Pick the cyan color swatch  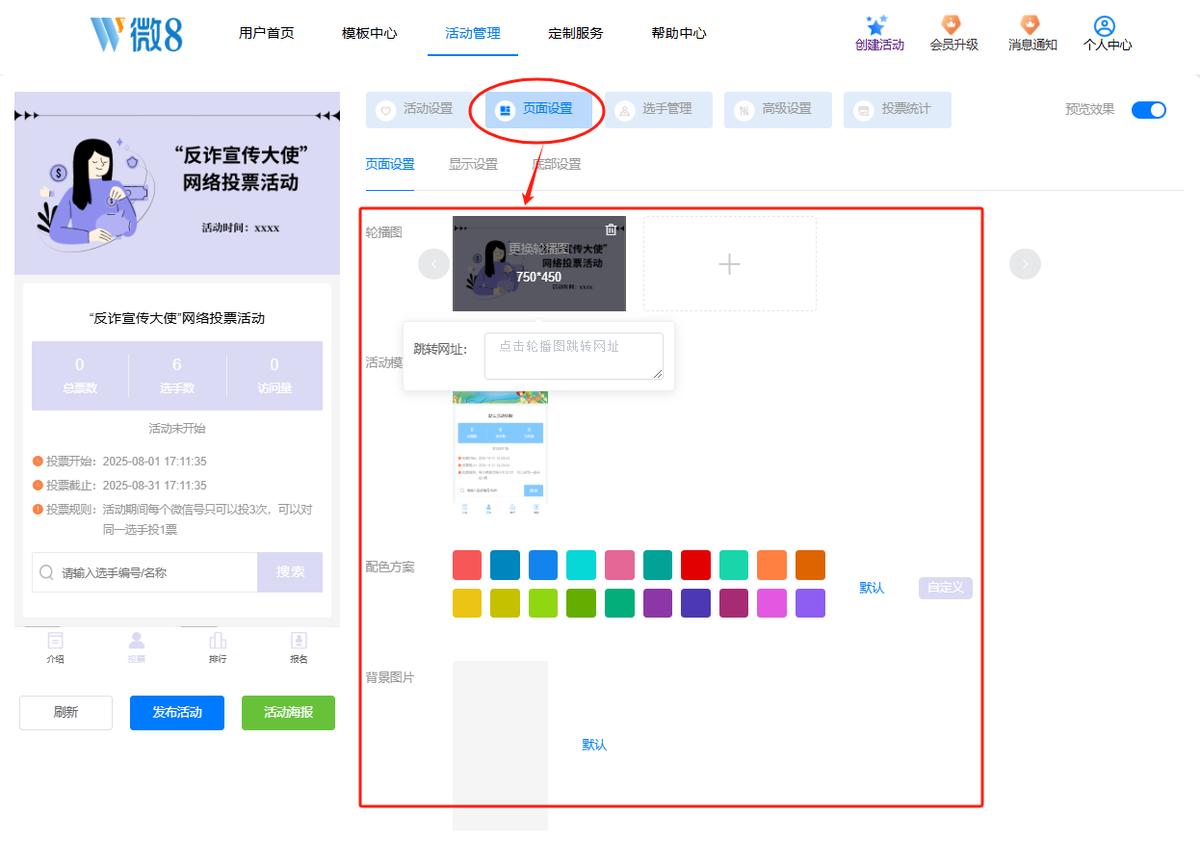(x=581, y=565)
